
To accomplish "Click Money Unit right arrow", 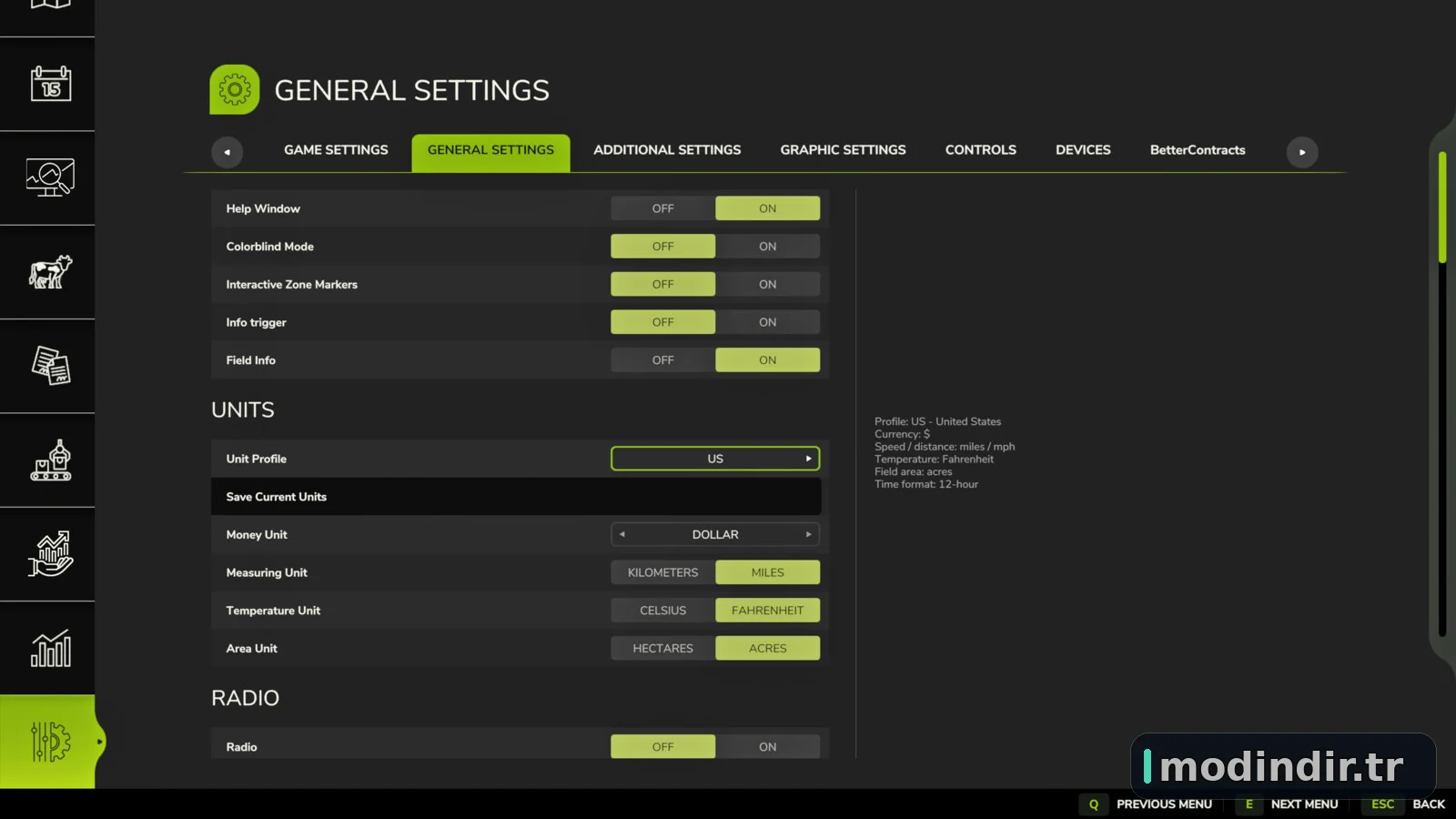I will tap(808, 534).
